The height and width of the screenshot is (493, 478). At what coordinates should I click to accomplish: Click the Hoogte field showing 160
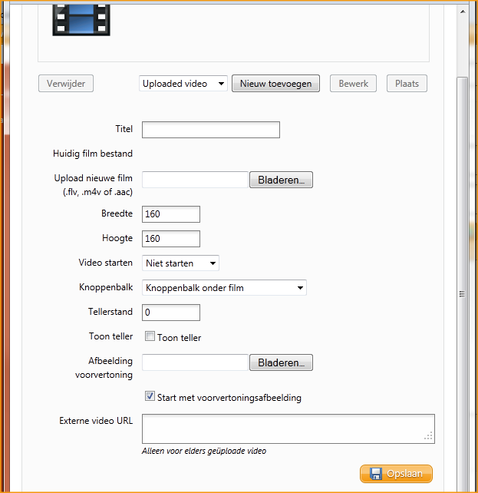(x=171, y=239)
